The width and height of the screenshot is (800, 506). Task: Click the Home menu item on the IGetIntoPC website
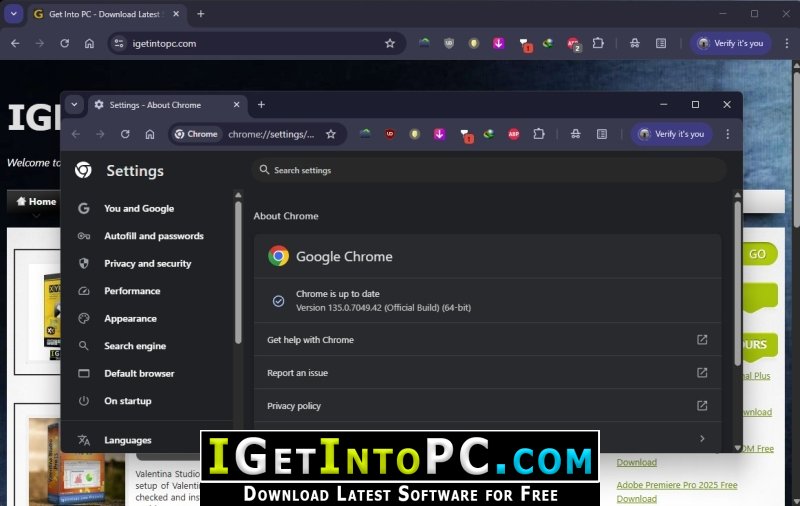click(x=36, y=201)
